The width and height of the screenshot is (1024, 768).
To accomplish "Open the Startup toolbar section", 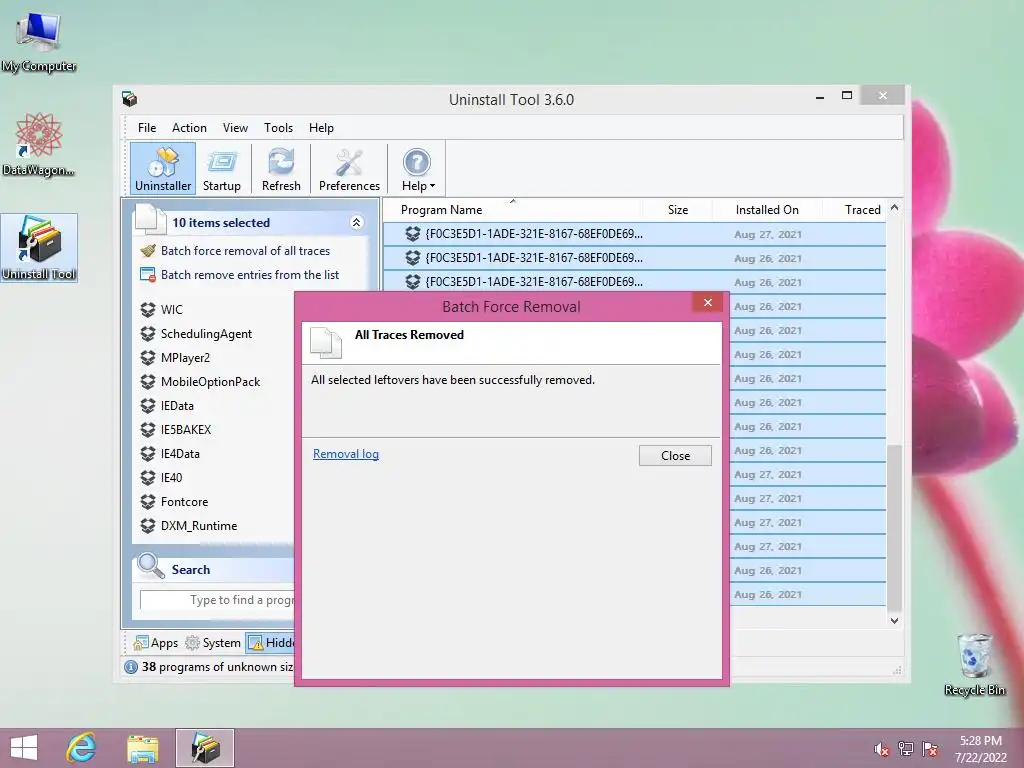I will tap(221, 168).
